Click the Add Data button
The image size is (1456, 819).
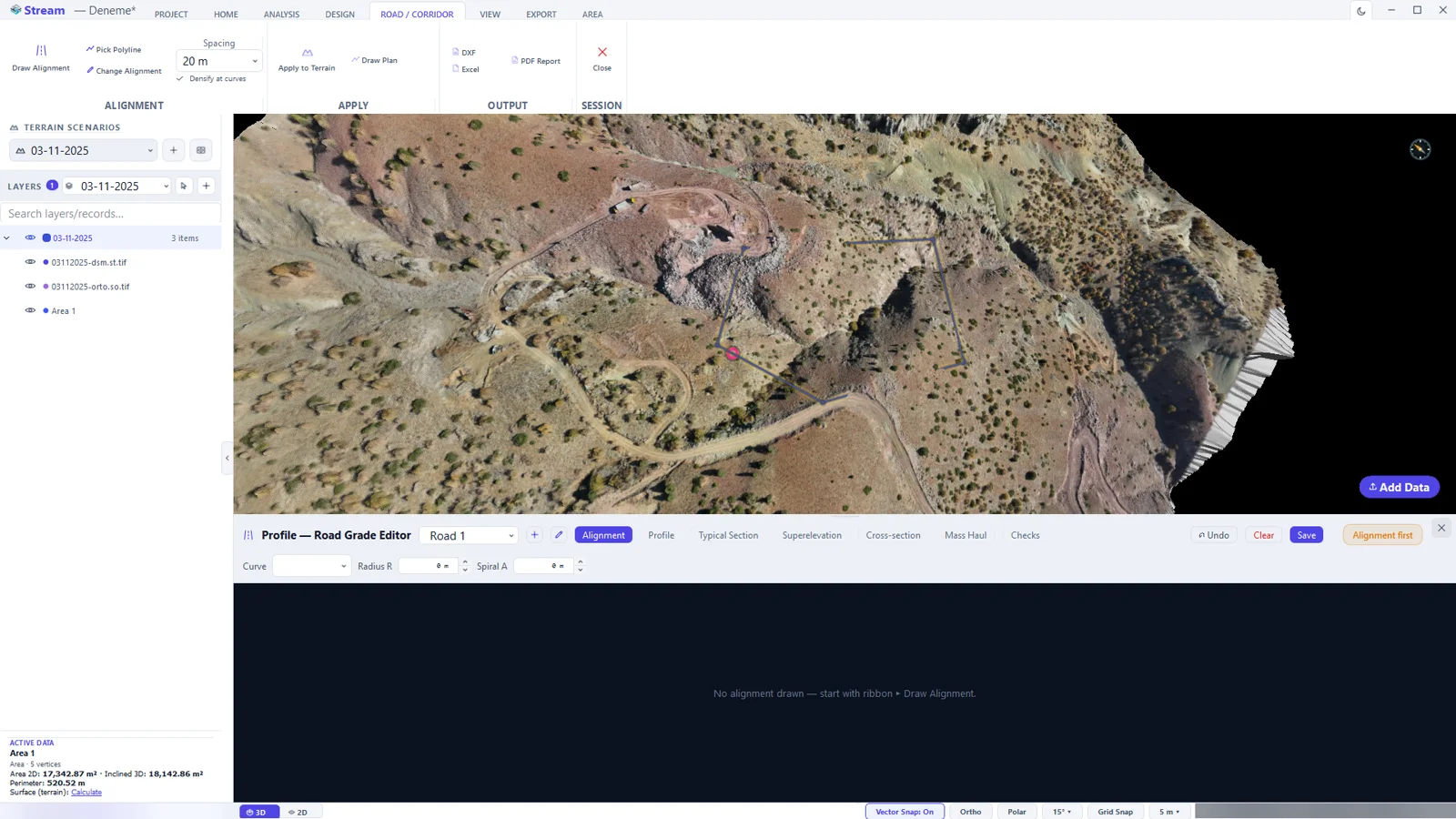[1400, 487]
